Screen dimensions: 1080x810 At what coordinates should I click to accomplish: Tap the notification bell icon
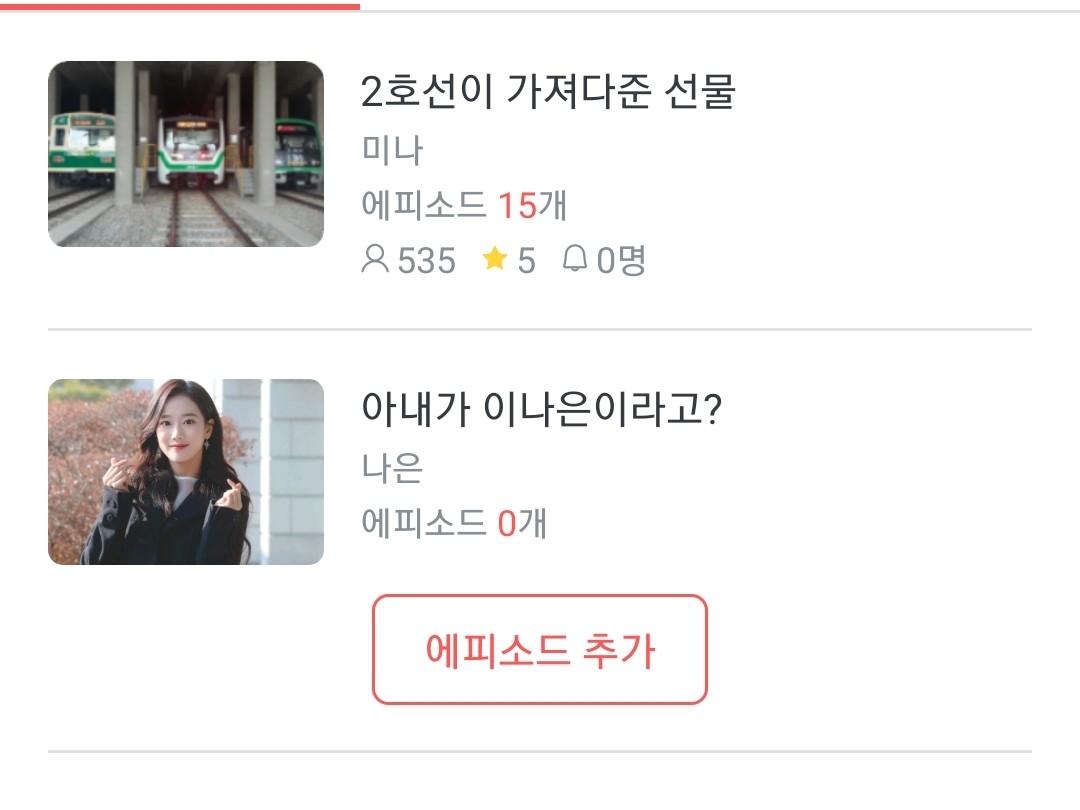tap(575, 259)
